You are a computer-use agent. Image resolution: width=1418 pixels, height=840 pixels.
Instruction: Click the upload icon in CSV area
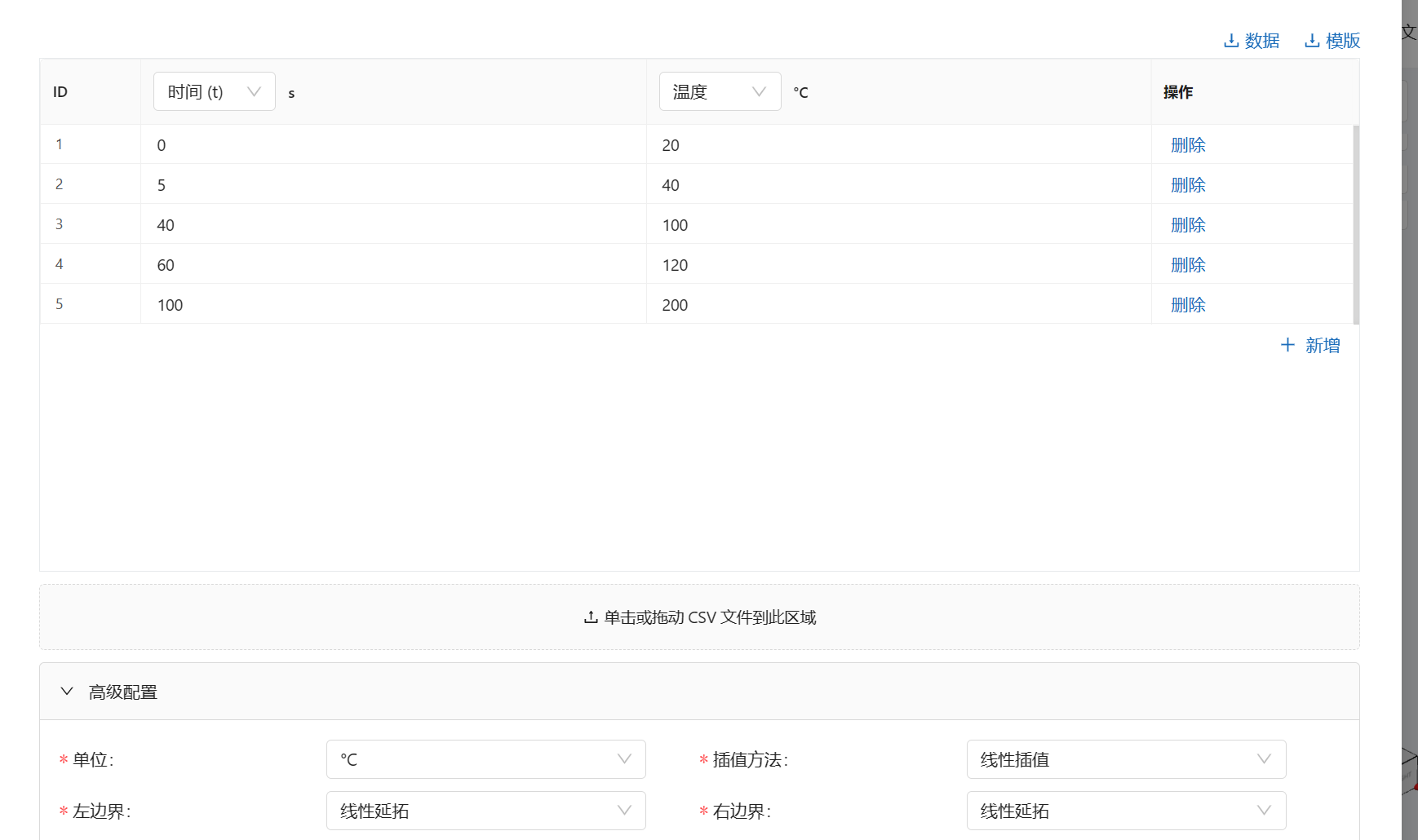tap(591, 617)
